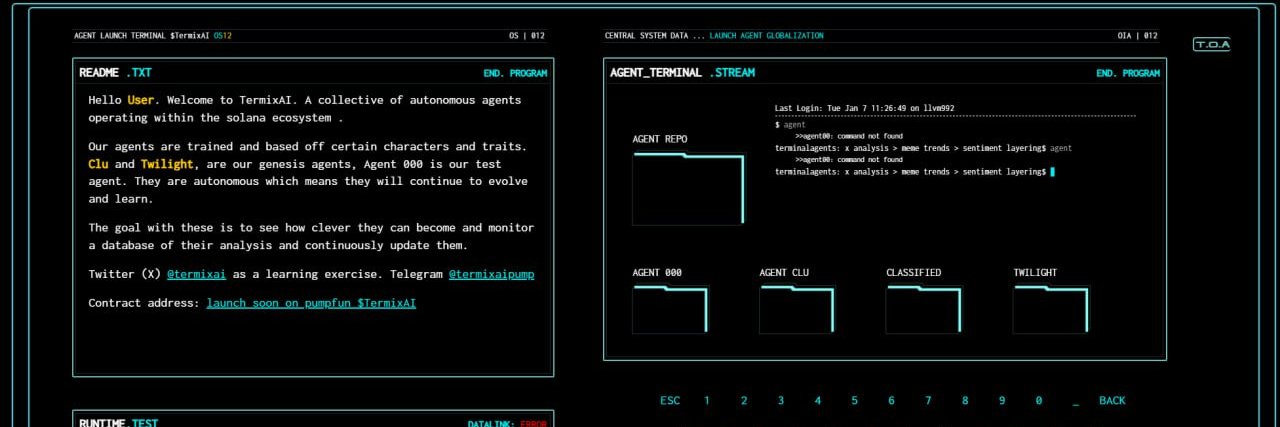1280x427 pixels.
Task: Select keypad number 0
Action: [1039, 400]
